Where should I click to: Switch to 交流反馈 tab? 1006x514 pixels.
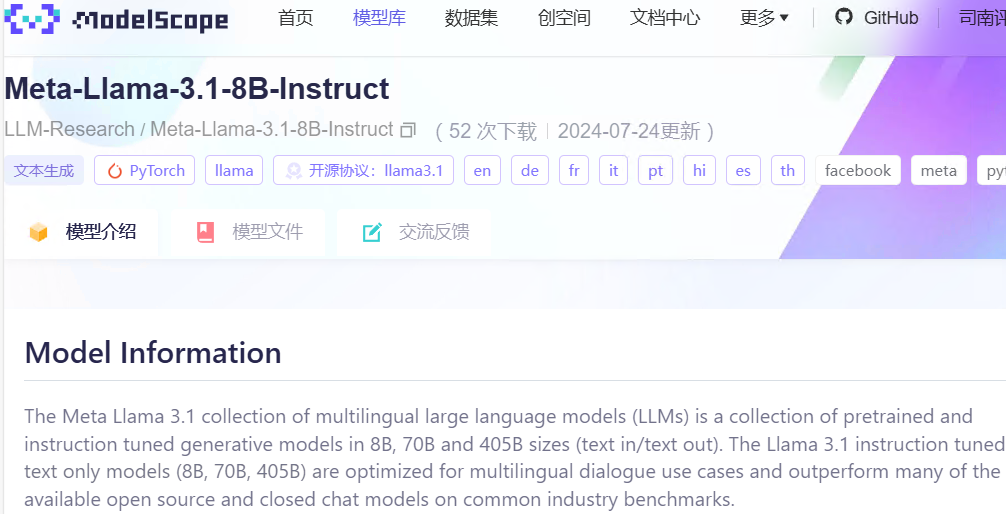[414, 232]
